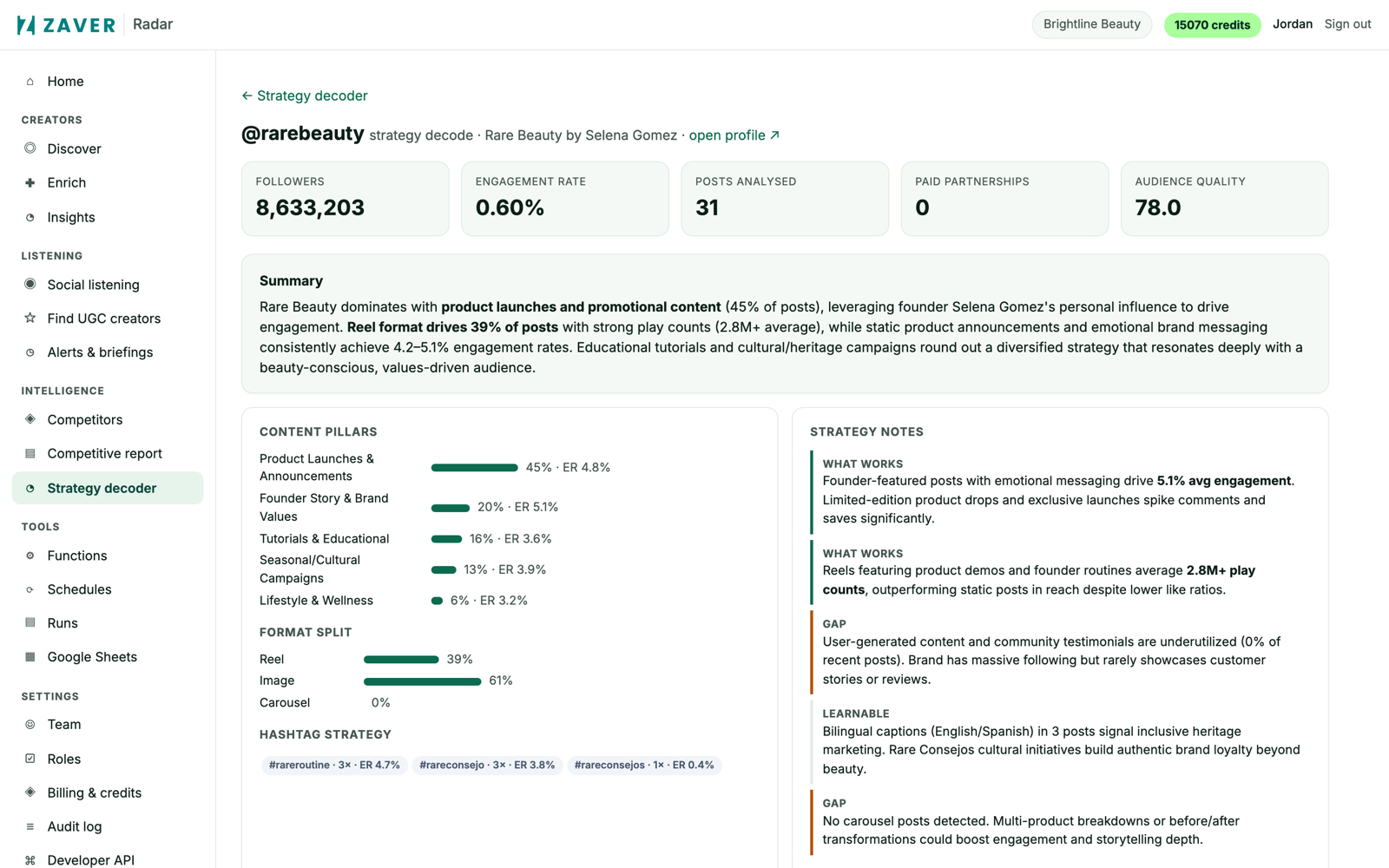Open the Home page
The width and height of the screenshot is (1389, 868).
coord(108,82)
